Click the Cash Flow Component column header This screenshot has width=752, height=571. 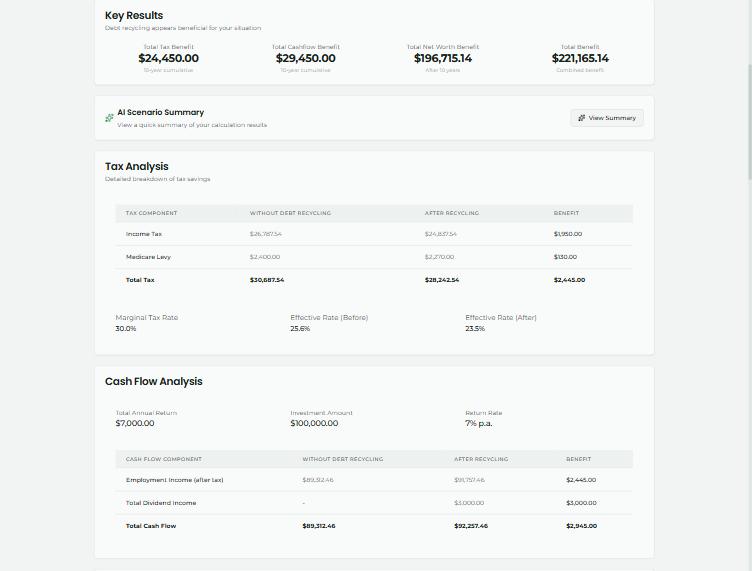[164, 459]
